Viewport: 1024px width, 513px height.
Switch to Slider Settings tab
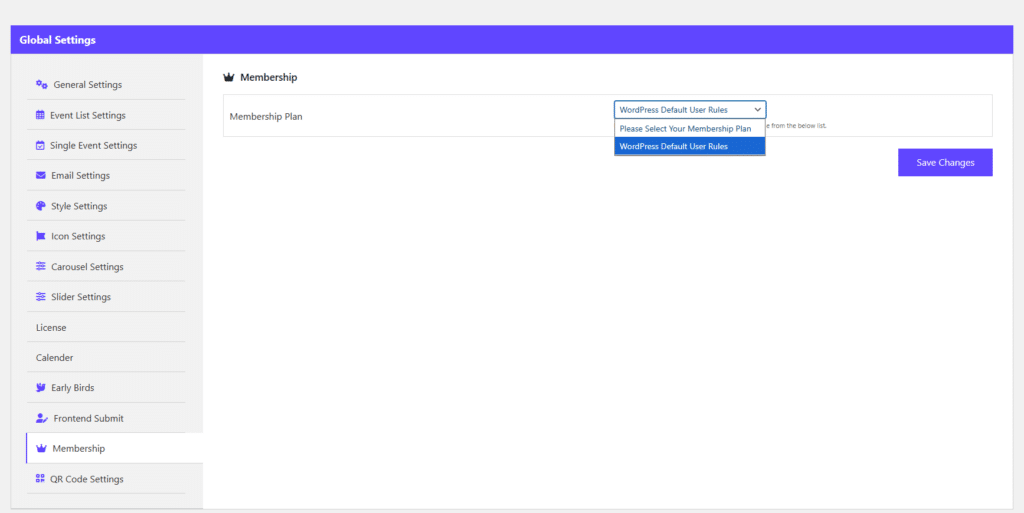(x=106, y=296)
